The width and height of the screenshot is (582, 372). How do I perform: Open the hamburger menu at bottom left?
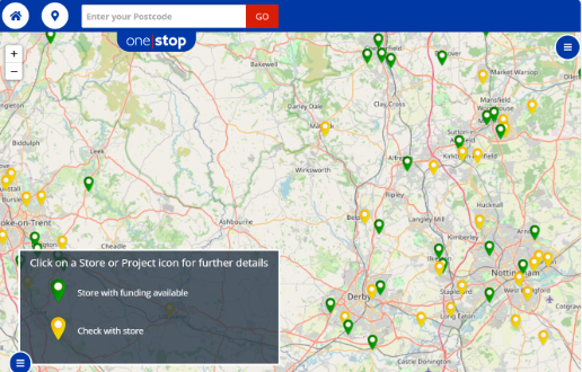(x=20, y=362)
